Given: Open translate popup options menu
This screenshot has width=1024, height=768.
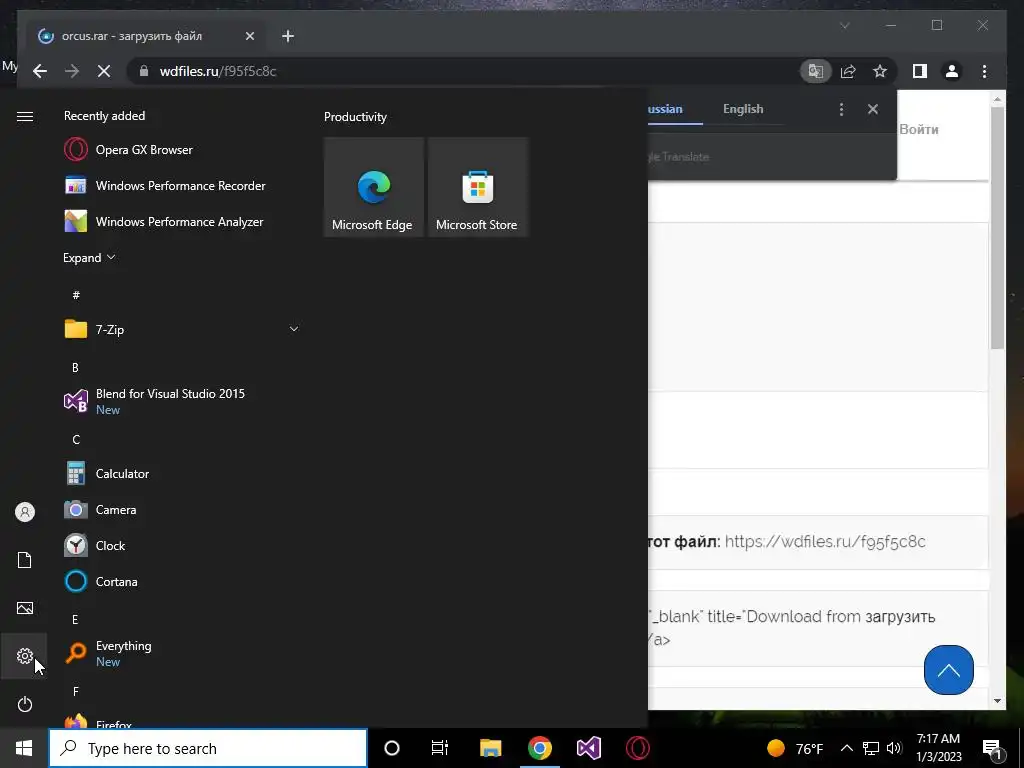Looking at the screenshot, I should coord(841,109).
